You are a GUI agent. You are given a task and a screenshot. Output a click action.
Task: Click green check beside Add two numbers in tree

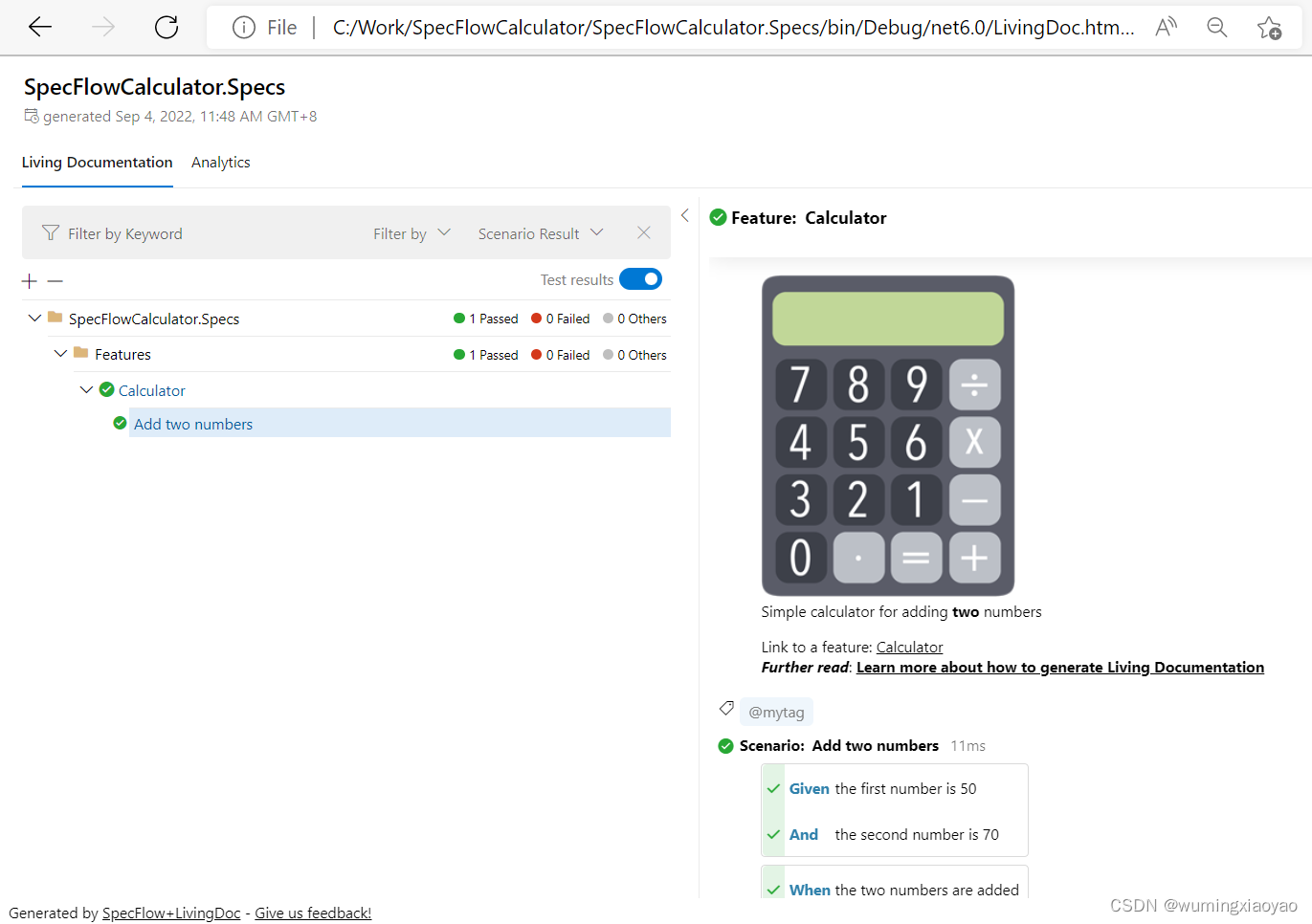point(120,423)
